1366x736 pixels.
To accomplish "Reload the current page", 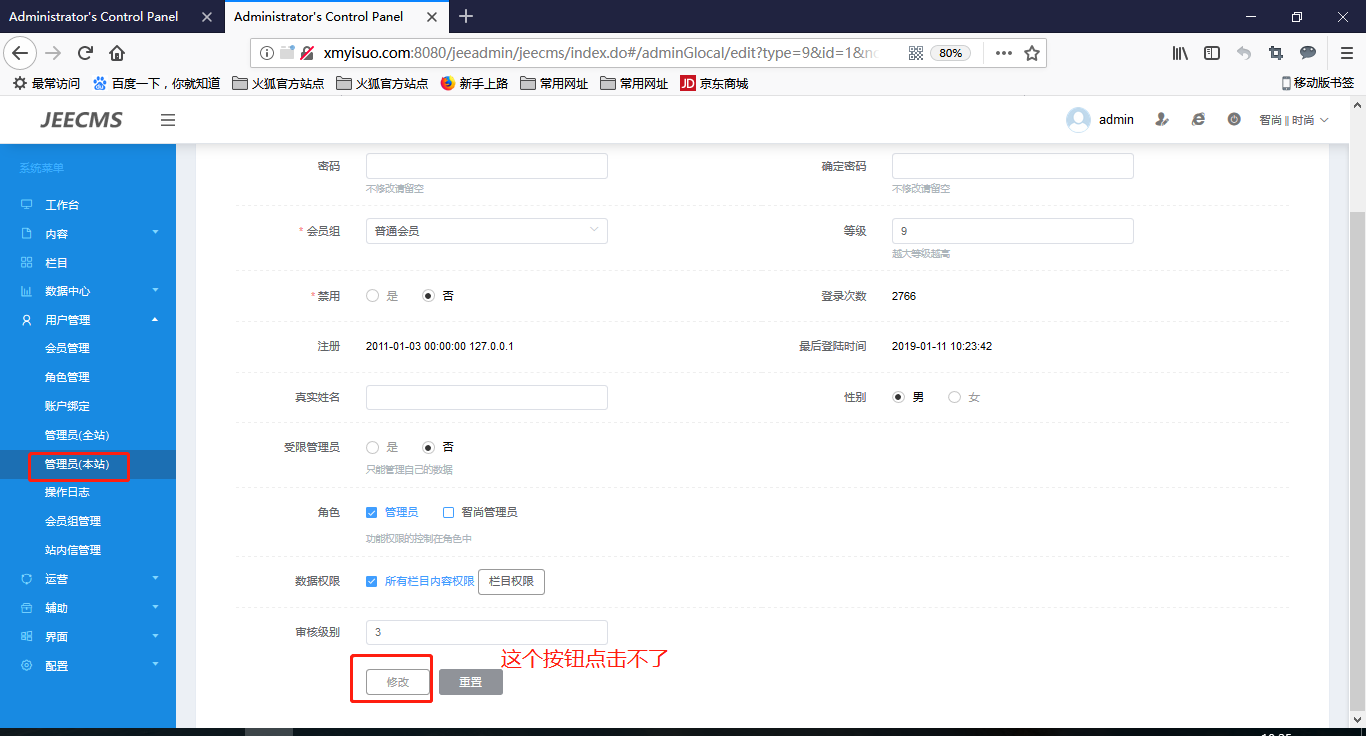I will [85, 53].
